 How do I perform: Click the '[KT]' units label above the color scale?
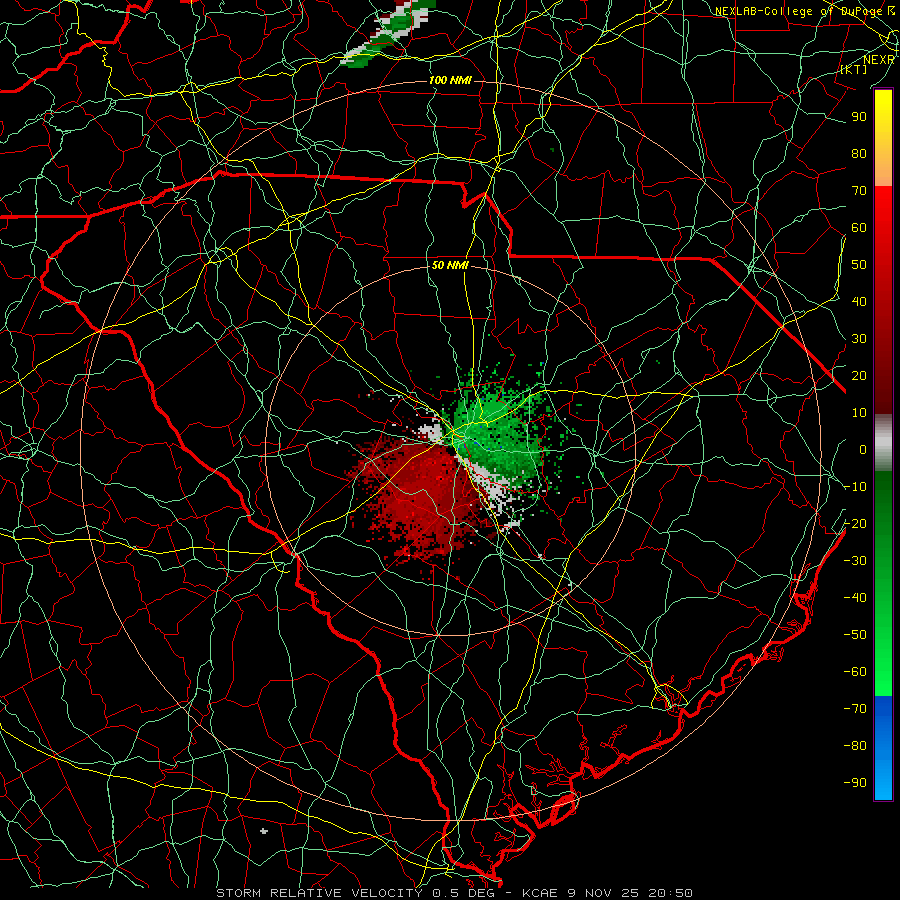[854, 70]
